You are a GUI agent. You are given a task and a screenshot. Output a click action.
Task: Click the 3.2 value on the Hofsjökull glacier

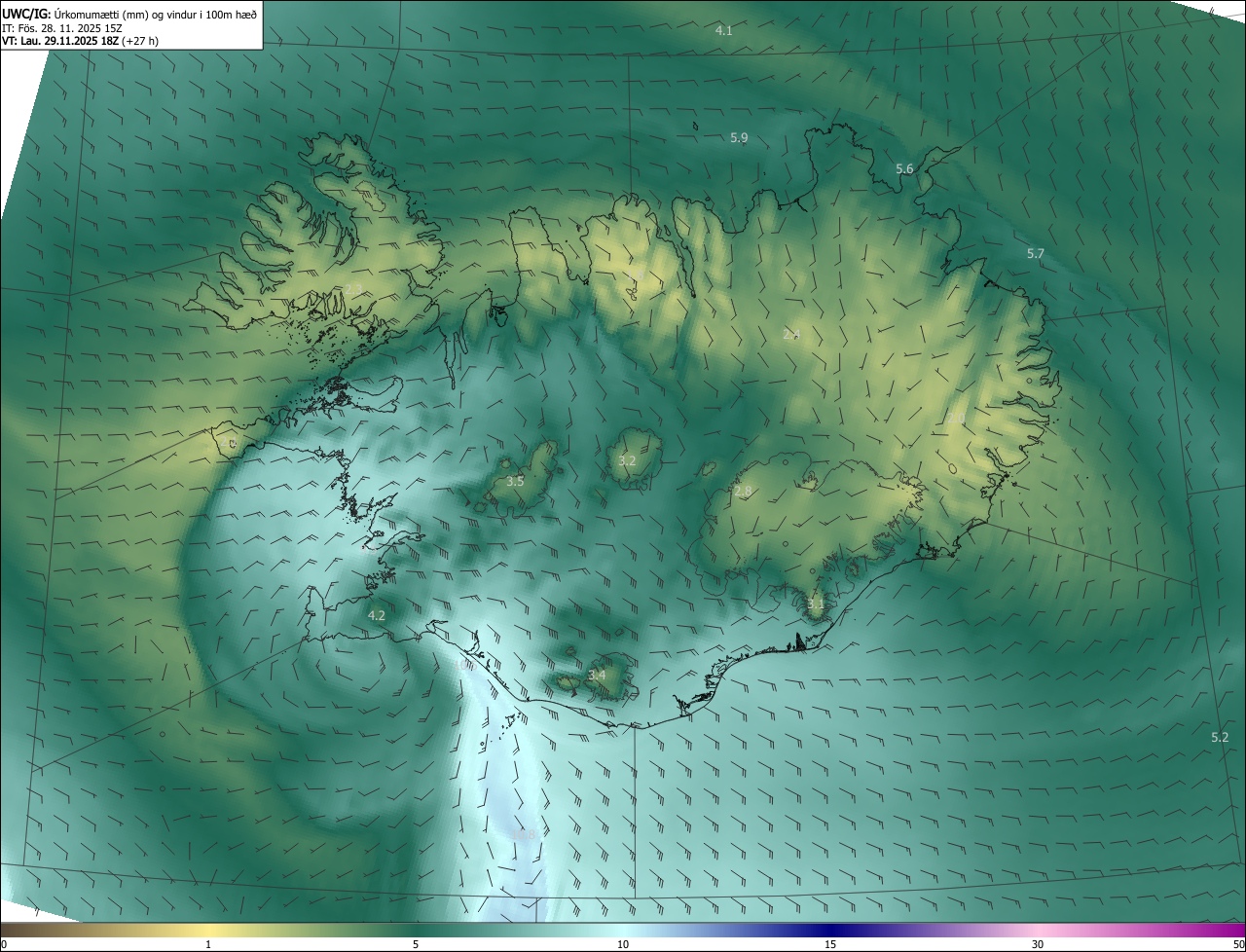click(627, 461)
